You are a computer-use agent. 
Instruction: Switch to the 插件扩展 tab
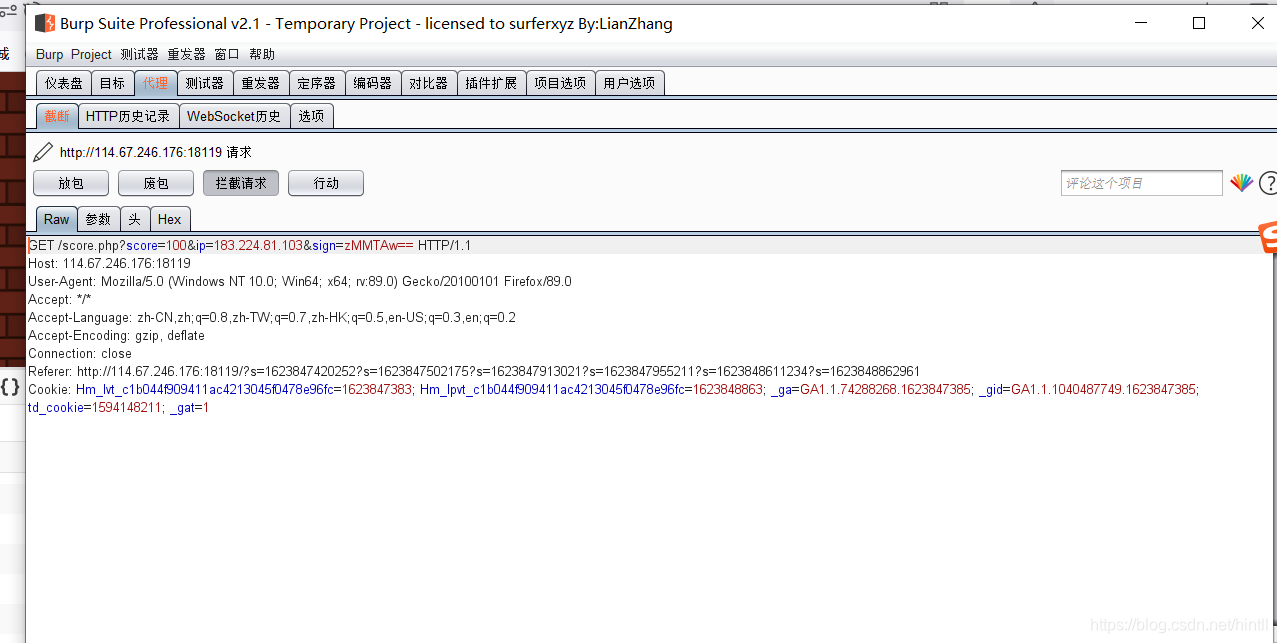pyautogui.click(x=491, y=83)
